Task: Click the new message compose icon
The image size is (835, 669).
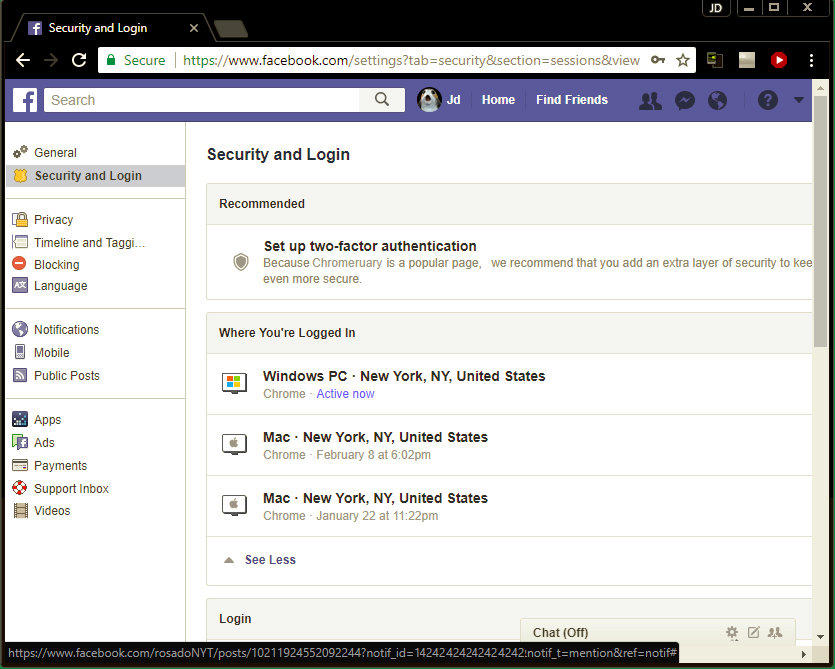Action: [x=753, y=632]
